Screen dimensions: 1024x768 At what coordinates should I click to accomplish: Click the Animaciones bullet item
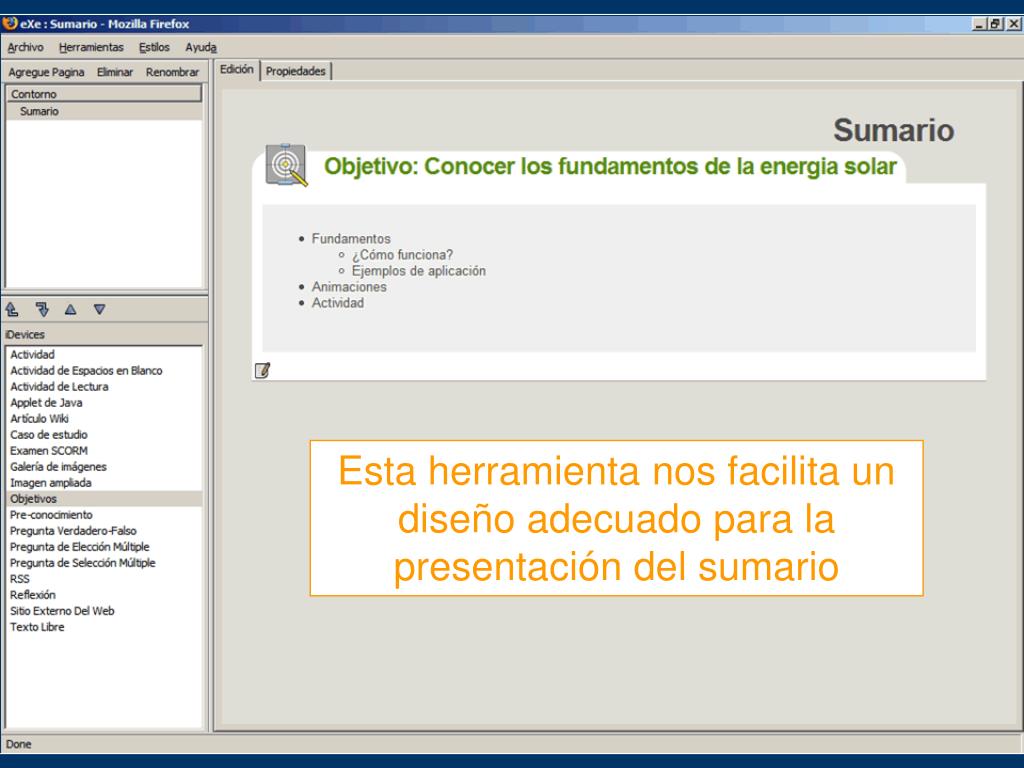(349, 287)
